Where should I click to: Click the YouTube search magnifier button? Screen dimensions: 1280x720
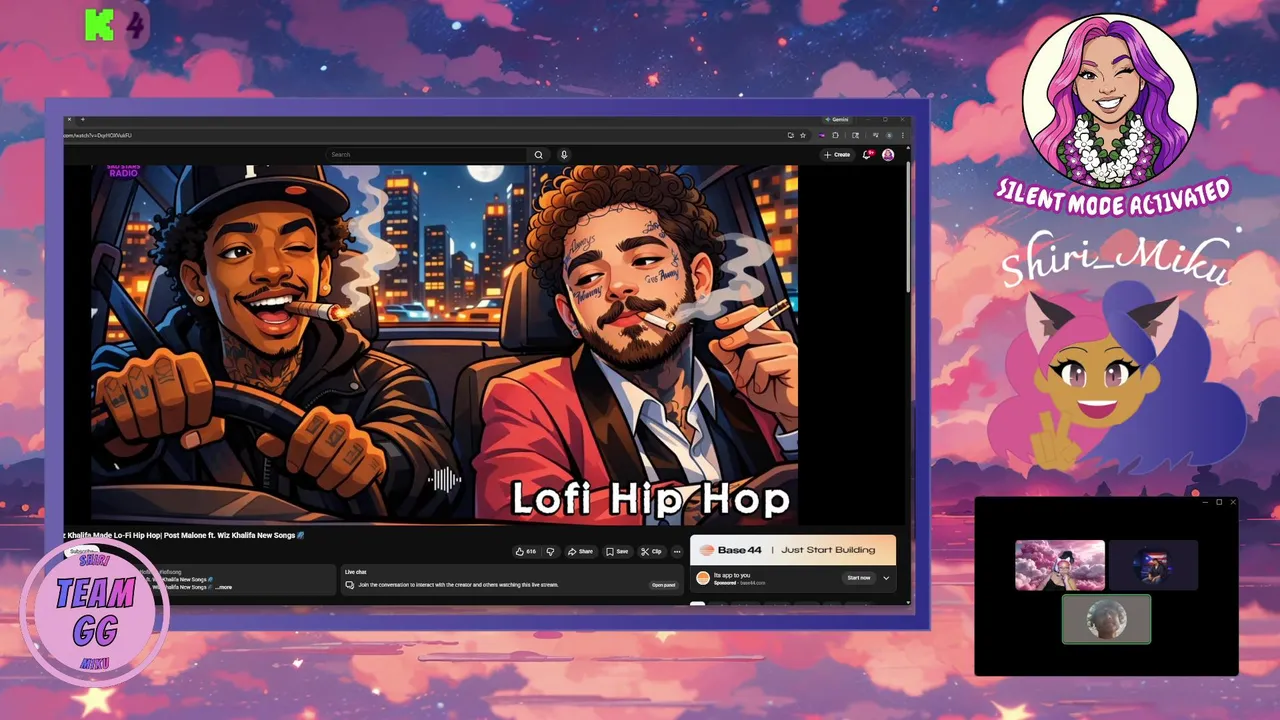(538, 155)
